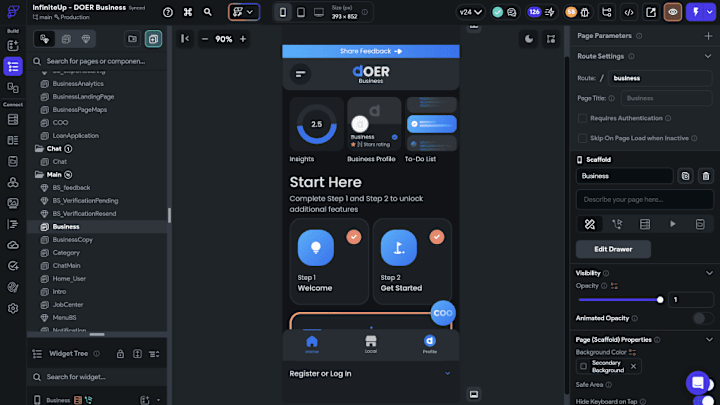Adjust the Opacity slider handle
The image size is (720, 405).
pos(660,300)
